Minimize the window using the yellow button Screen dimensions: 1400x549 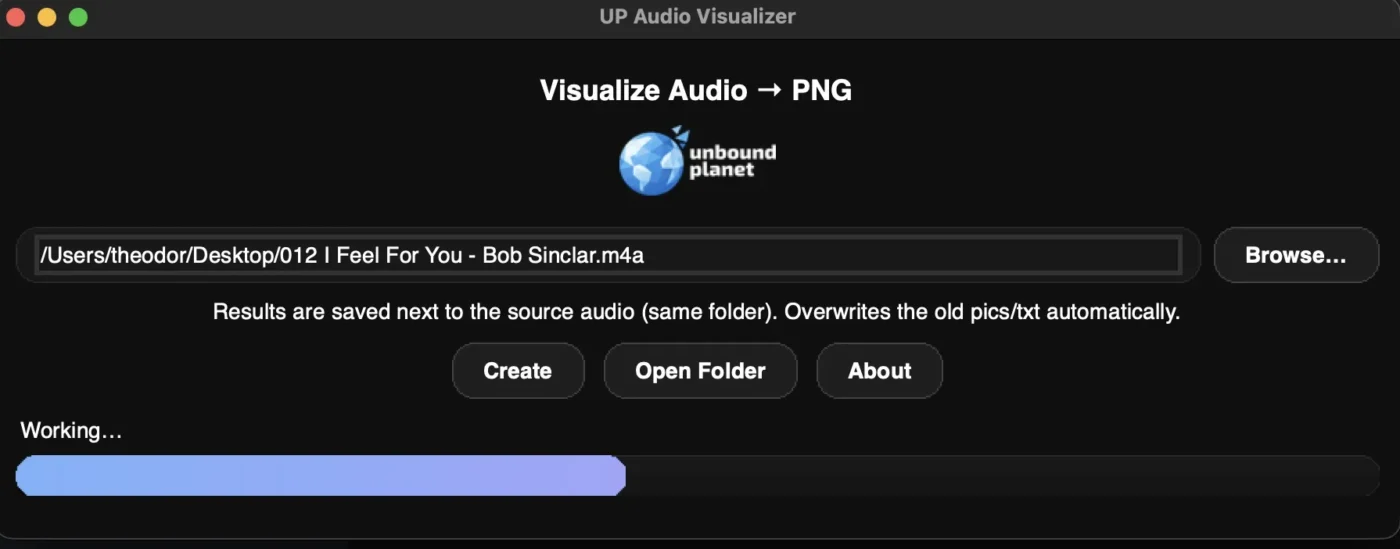point(47,17)
